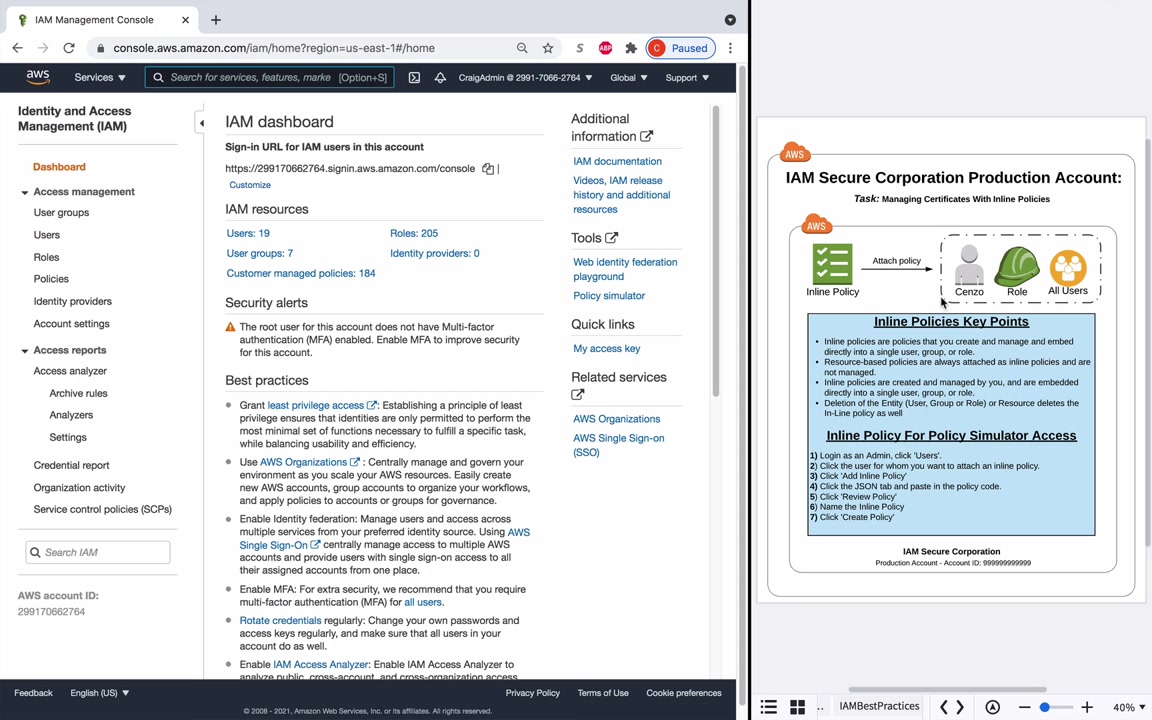This screenshot has width=1152, height=720.
Task: Click the Search IAM input field
Action: click(98, 552)
